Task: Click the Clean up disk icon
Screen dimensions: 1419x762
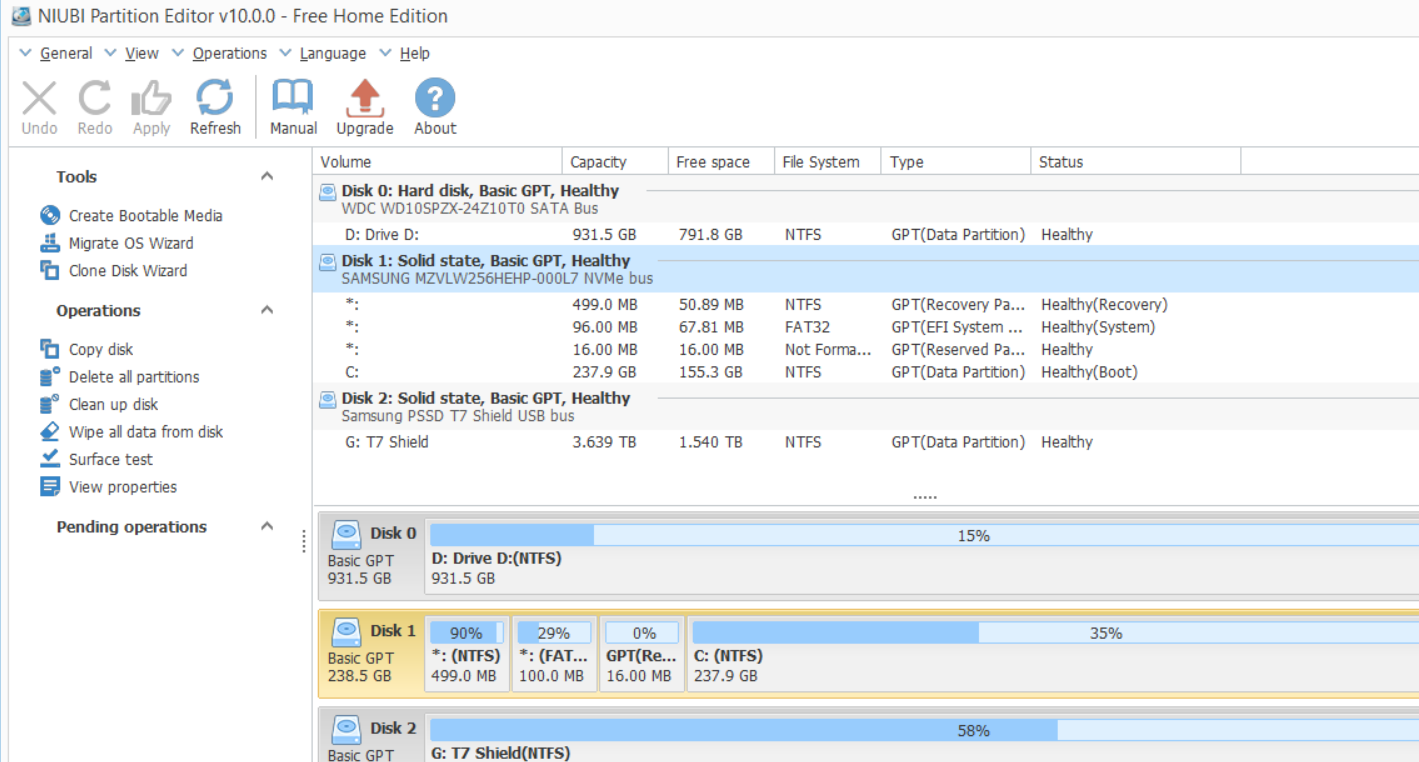Action: click(50, 404)
